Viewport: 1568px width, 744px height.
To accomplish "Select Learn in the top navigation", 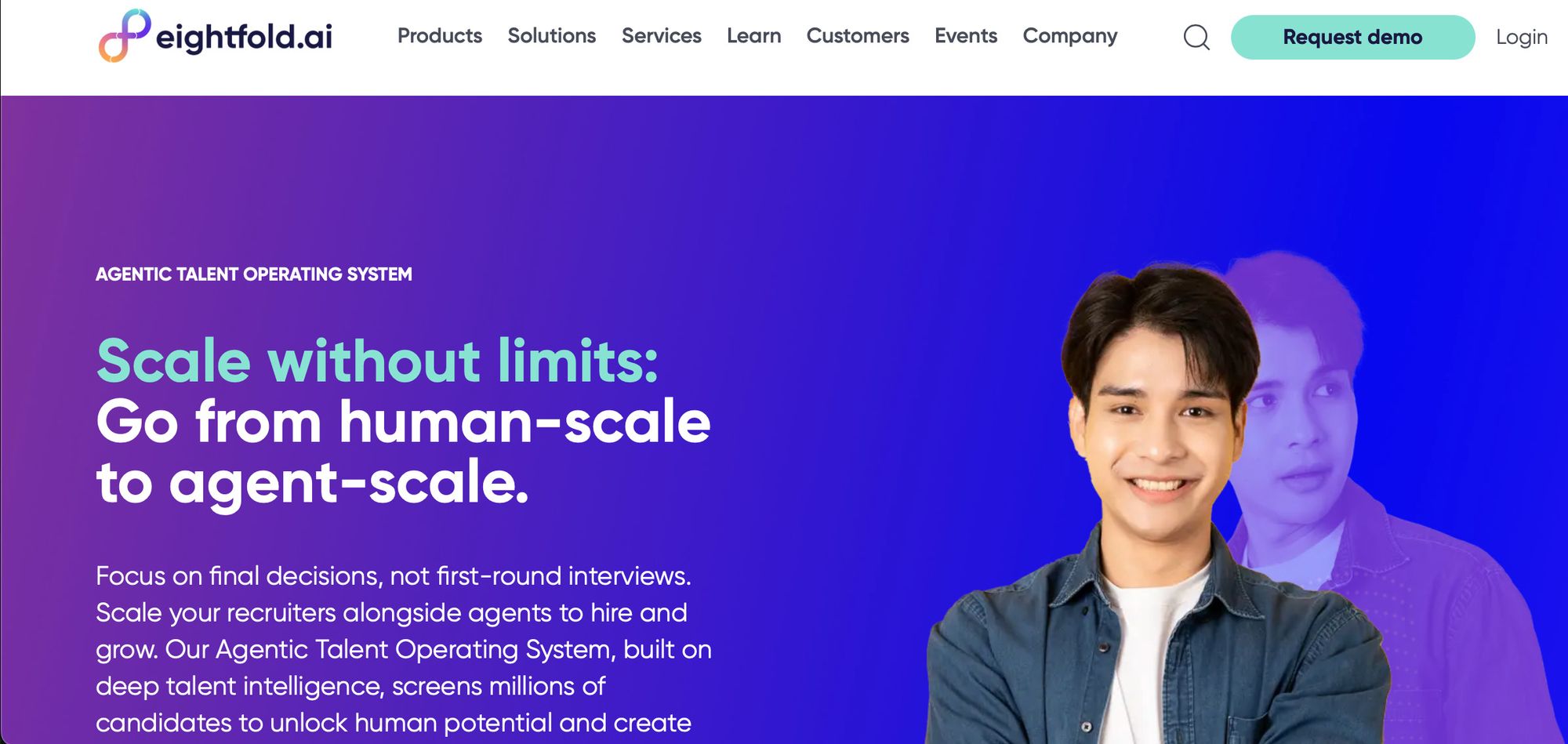I will 754,36.
